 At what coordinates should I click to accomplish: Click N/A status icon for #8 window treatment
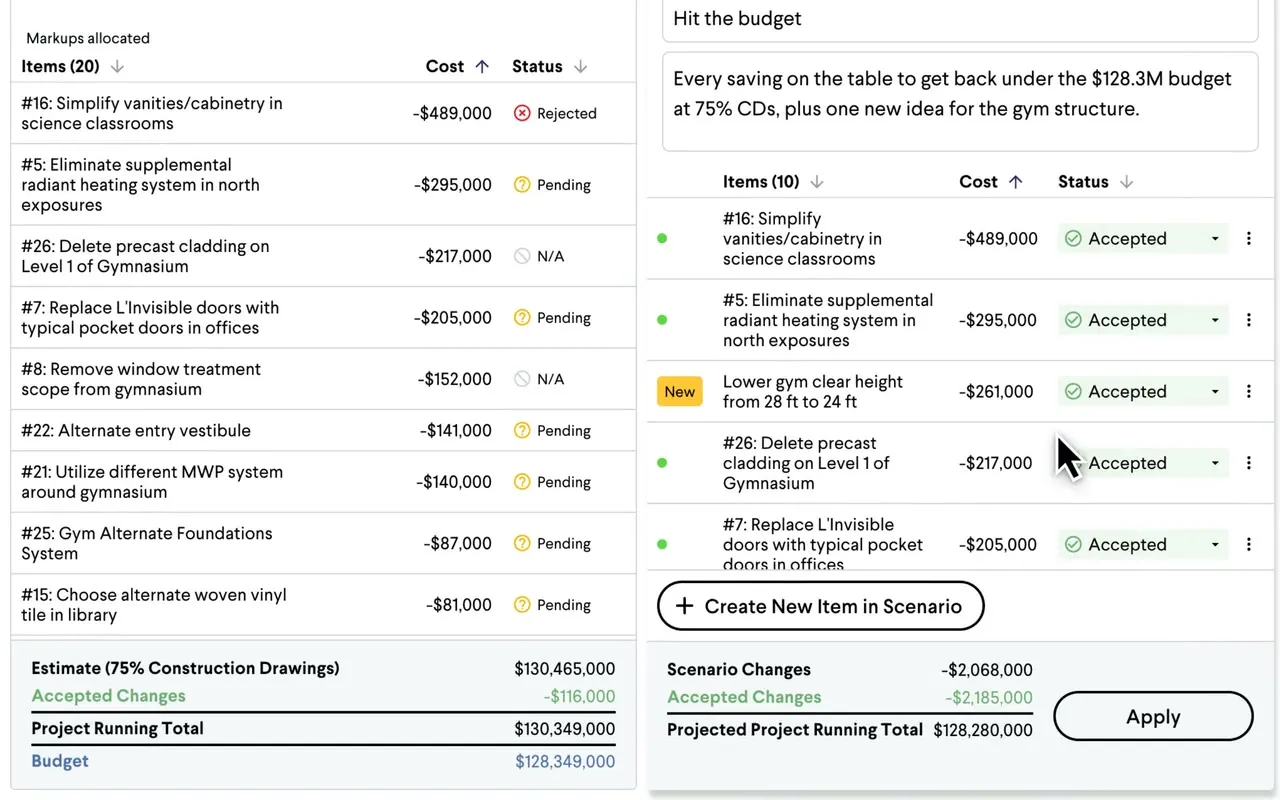522,379
